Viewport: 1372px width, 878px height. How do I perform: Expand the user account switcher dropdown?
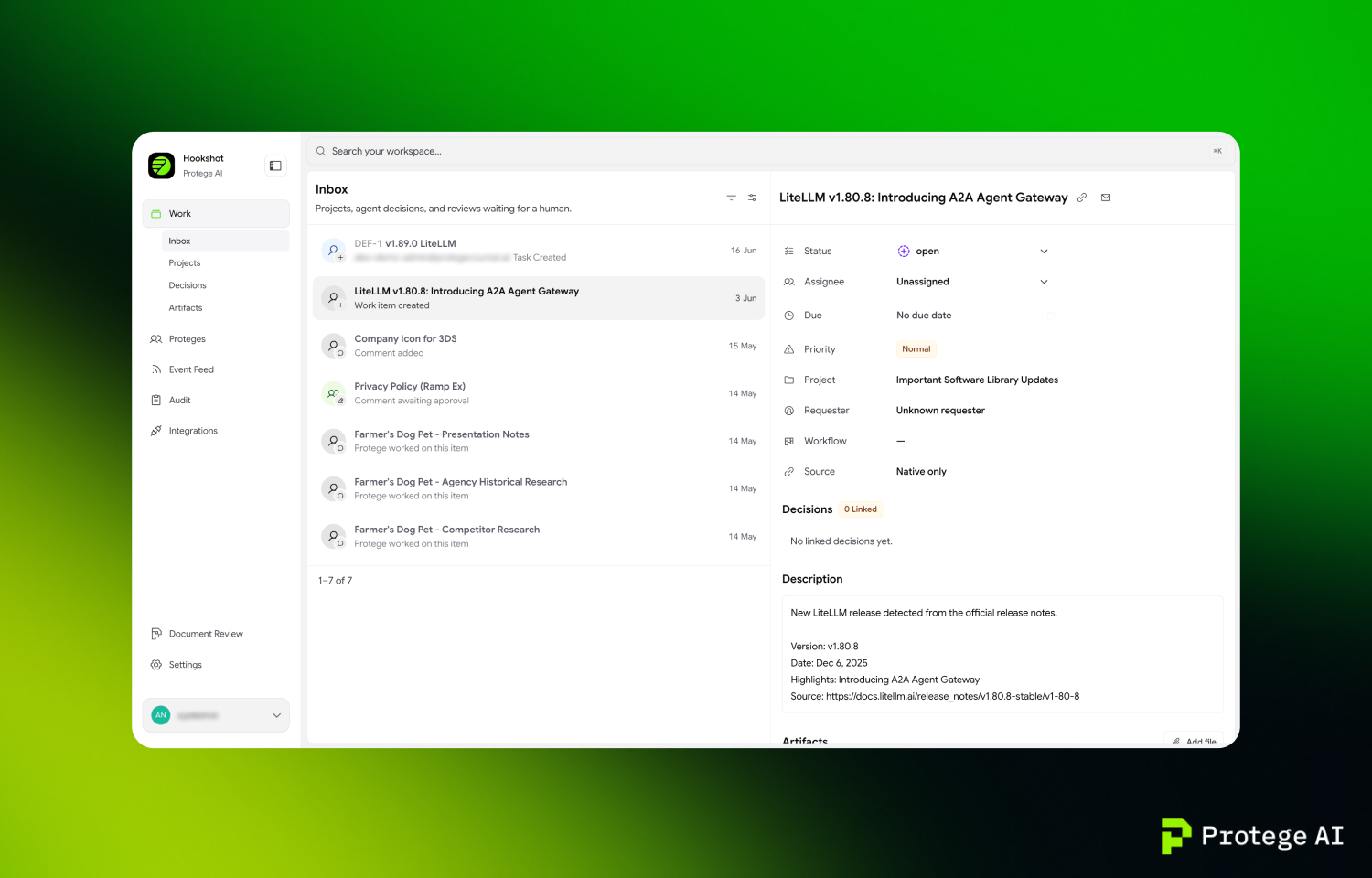tap(216, 715)
